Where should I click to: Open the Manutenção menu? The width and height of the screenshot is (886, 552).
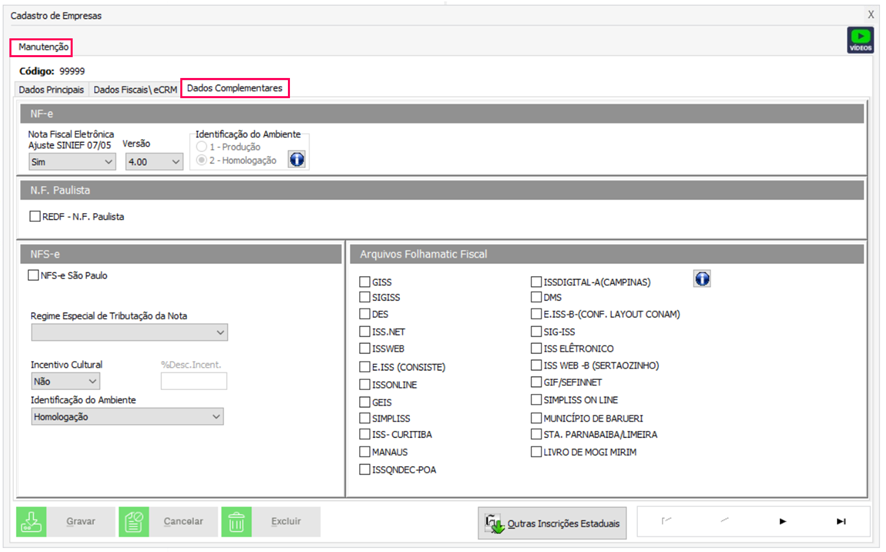pyautogui.click(x=44, y=47)
